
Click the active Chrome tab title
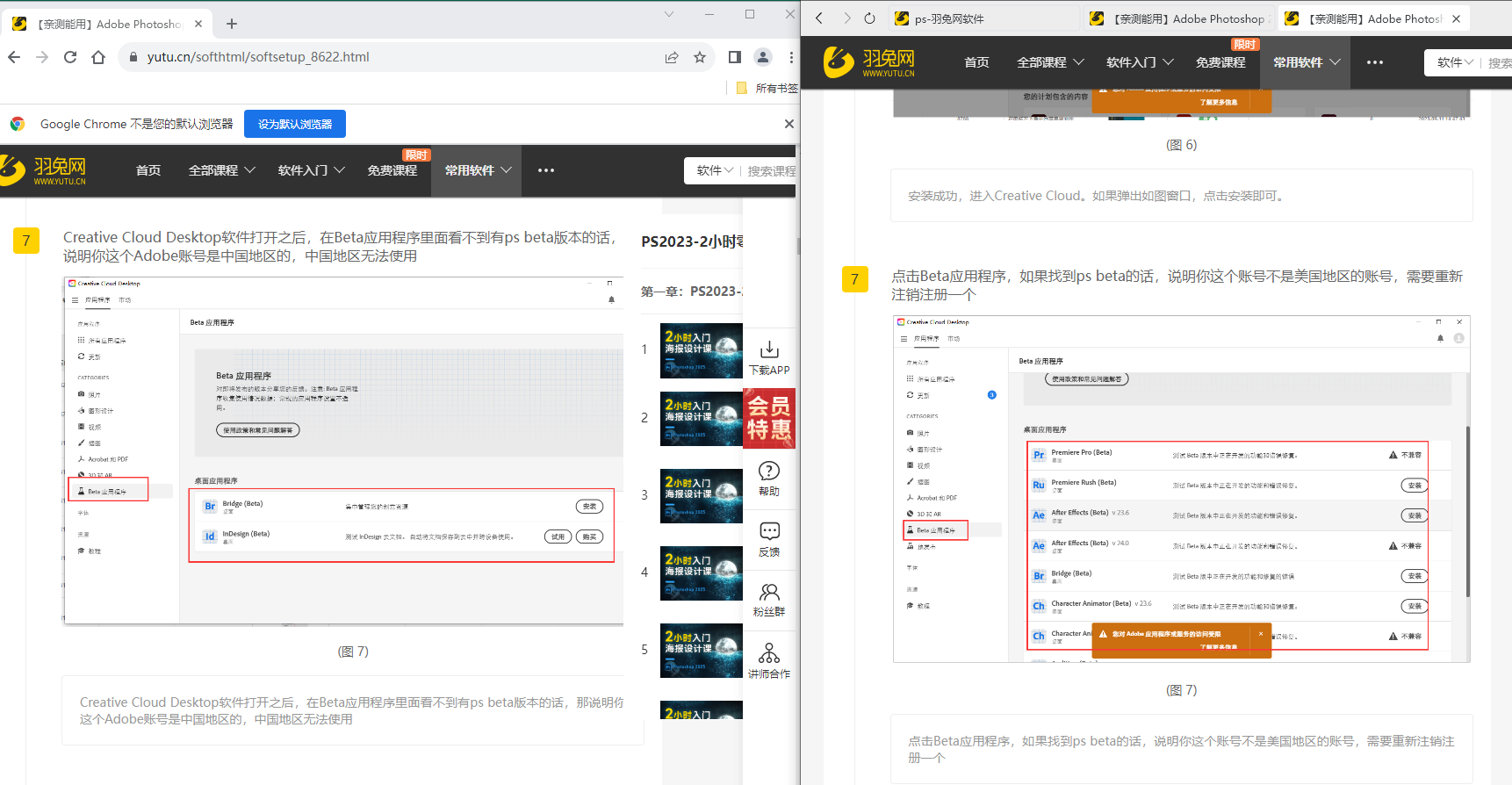[x=110, y=24]
